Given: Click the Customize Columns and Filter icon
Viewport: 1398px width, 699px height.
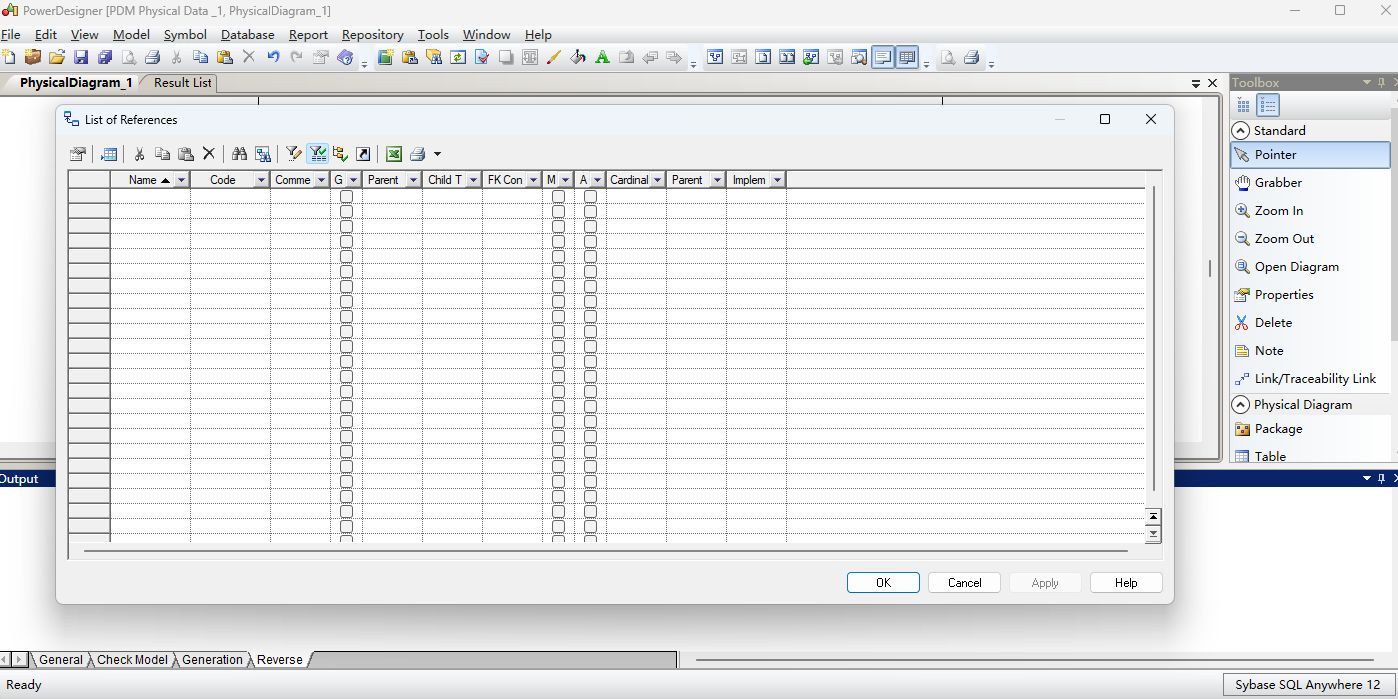Looking at the screenshot, I should [293, 154].
